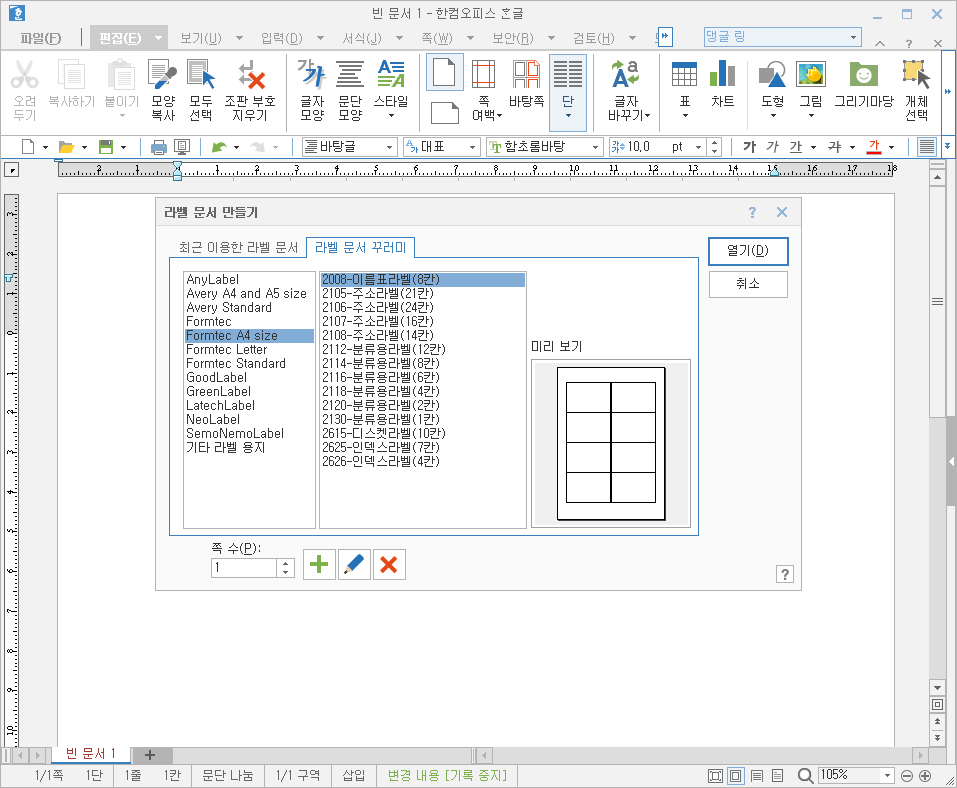Image resolution: width=957 pixels, height=788 pixels.
Task: Expand the Open file dropdown arrow
Action: click(x=84, y=147)
